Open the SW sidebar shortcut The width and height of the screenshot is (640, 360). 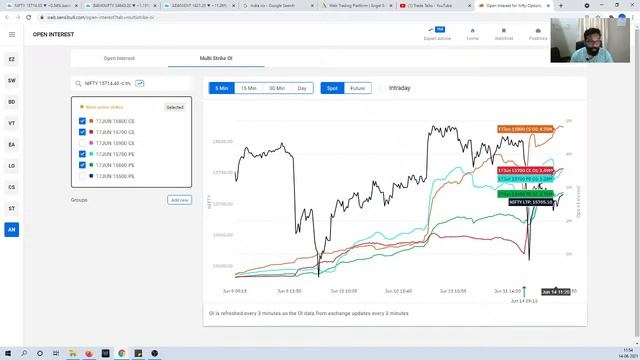tap(11, 80)
